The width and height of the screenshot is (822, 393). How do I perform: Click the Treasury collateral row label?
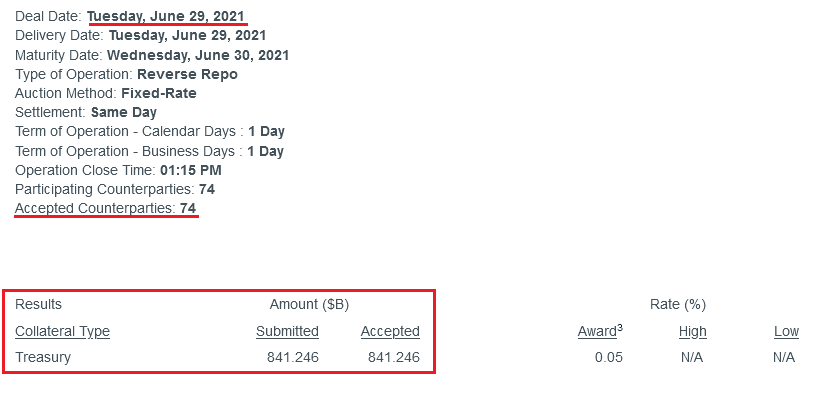coord(43,357)
